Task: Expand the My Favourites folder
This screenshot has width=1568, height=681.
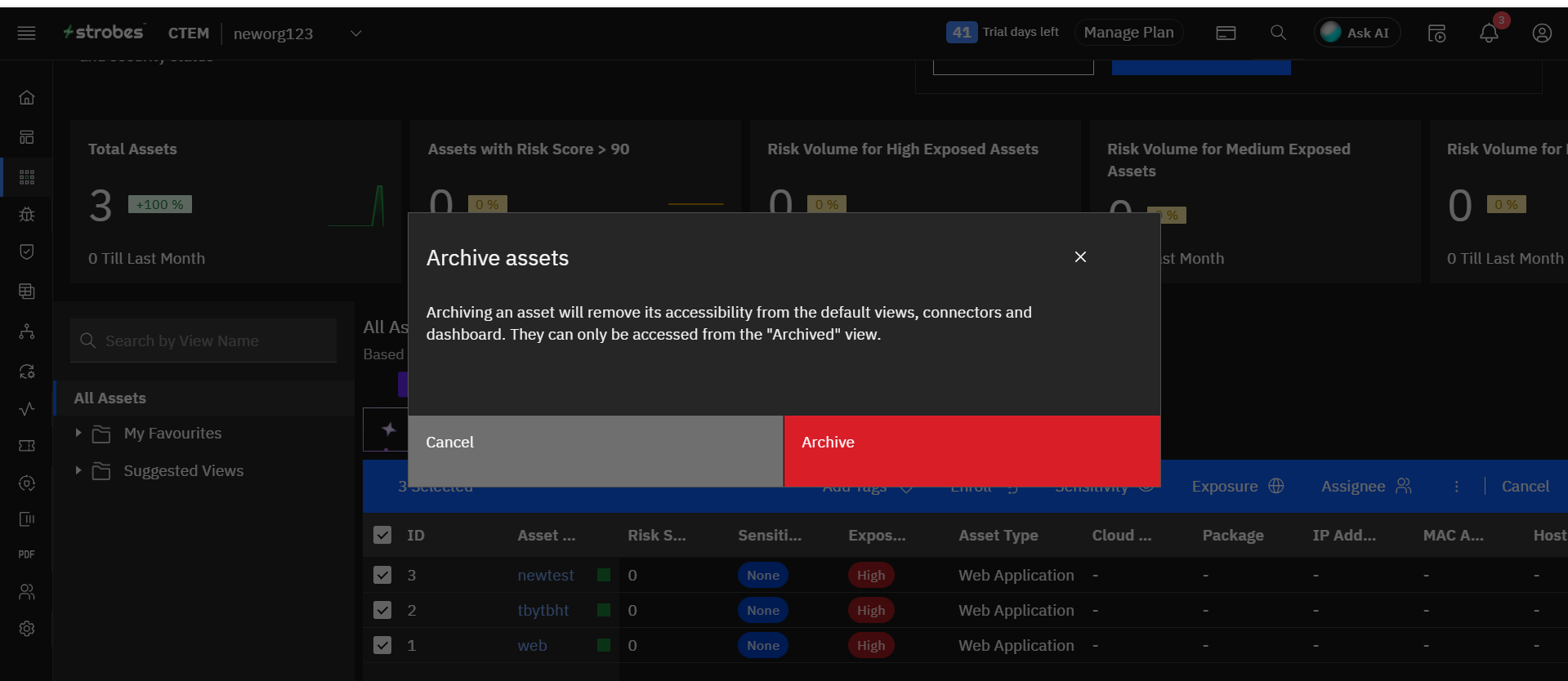Action: click(78, 433)
